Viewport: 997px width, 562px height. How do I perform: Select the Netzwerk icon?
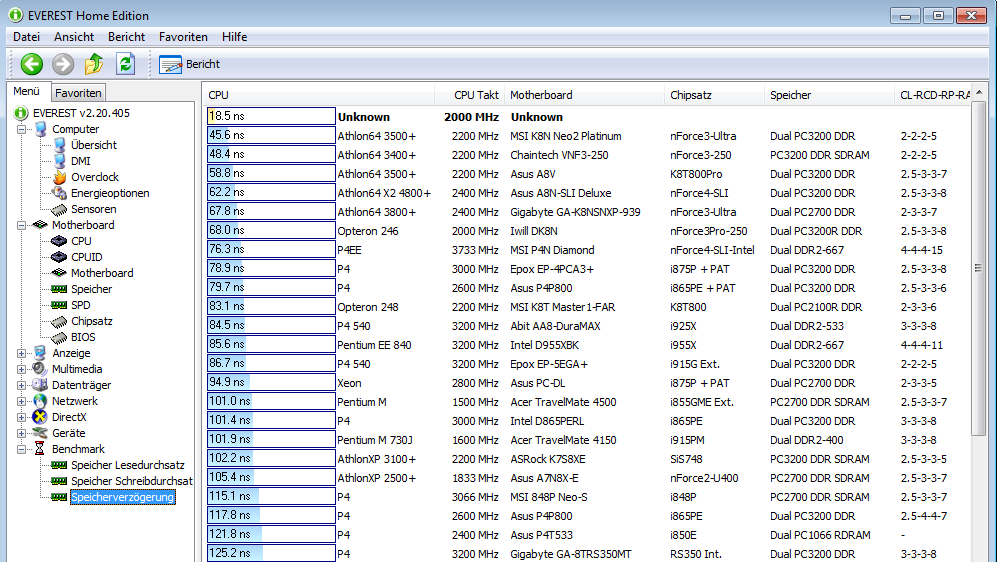pyautogui.click(x=40, y=401)
